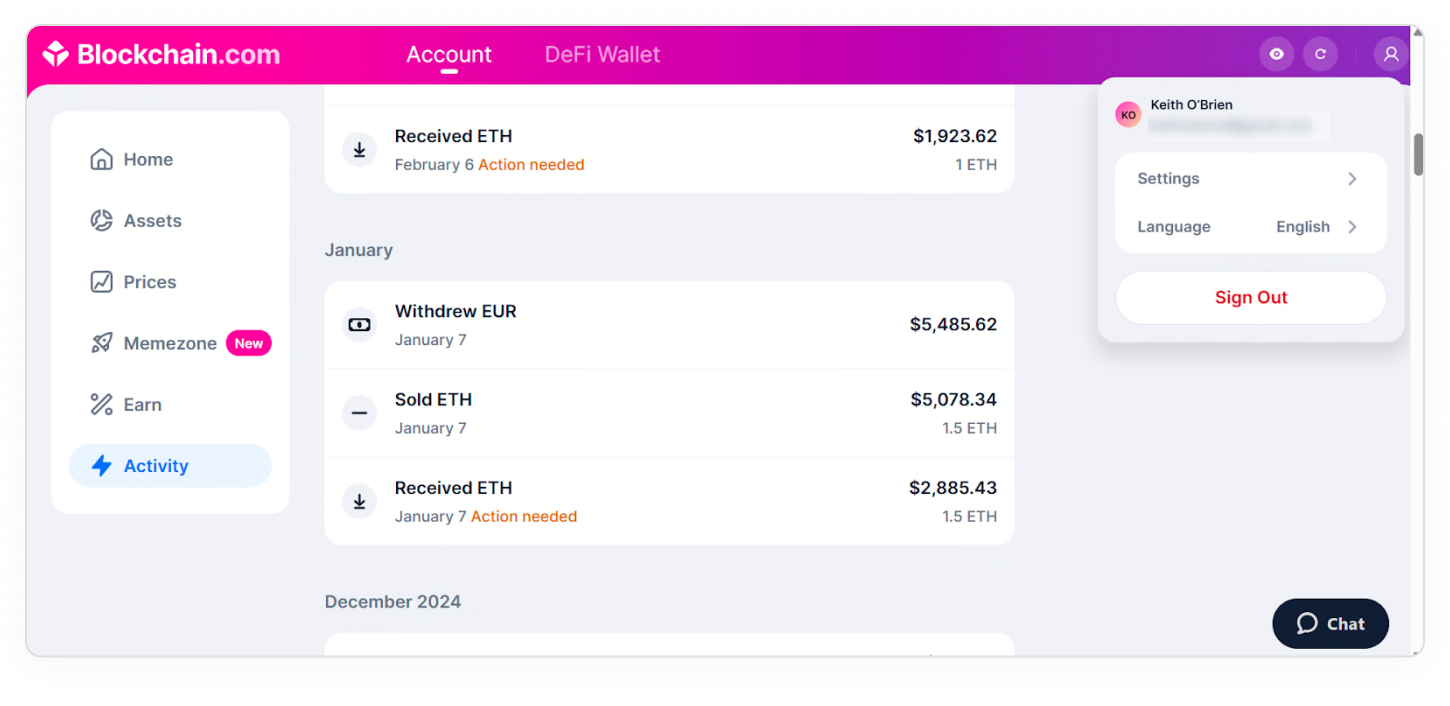Open the Chat support button
This screenshot has height=706, width=1450.
1330,624
